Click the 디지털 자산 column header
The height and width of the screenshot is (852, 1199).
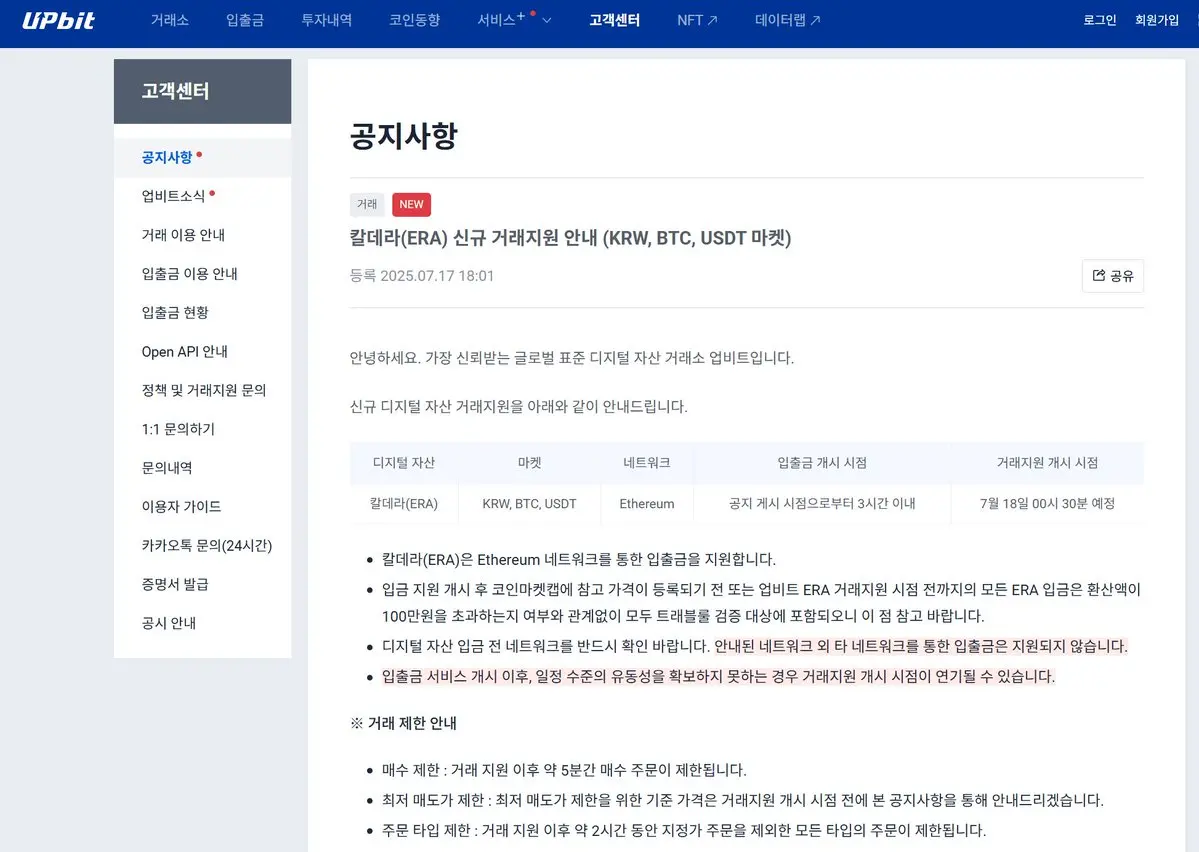pos(404,463)
